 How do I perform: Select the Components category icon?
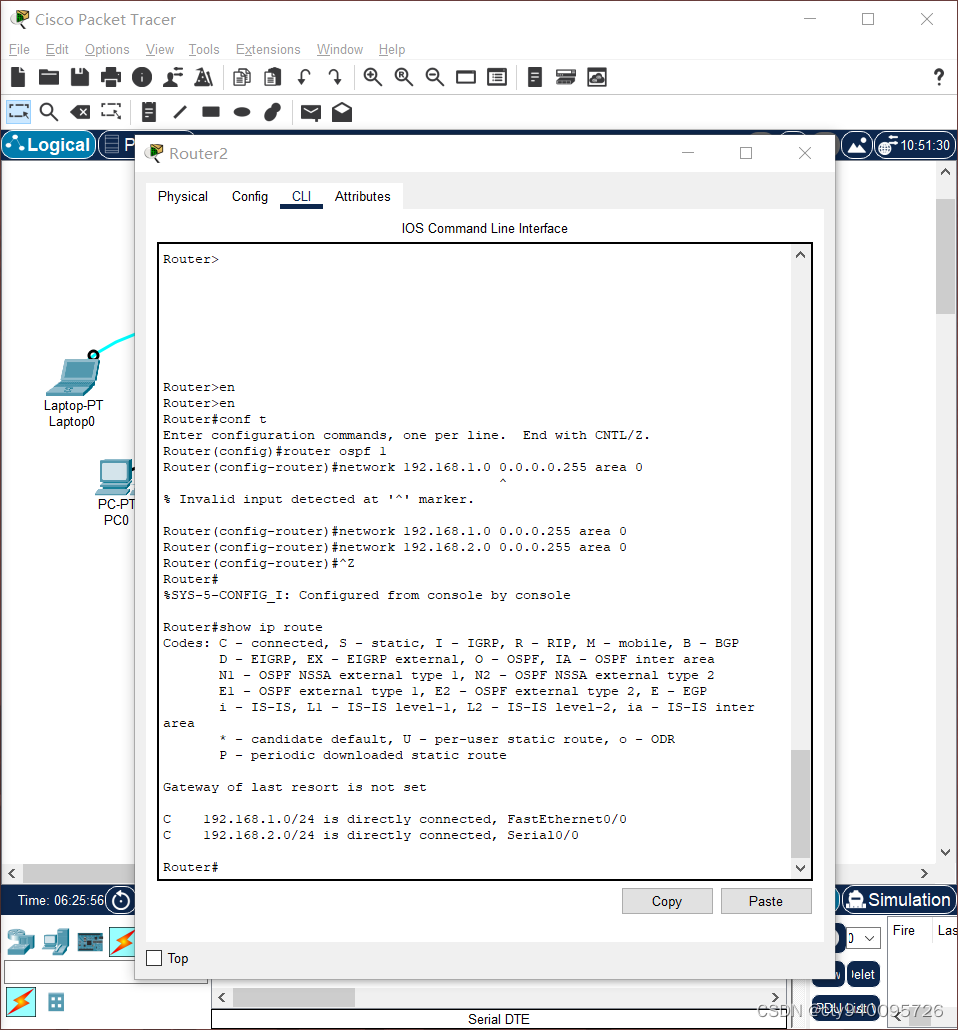tap(90, 942)
